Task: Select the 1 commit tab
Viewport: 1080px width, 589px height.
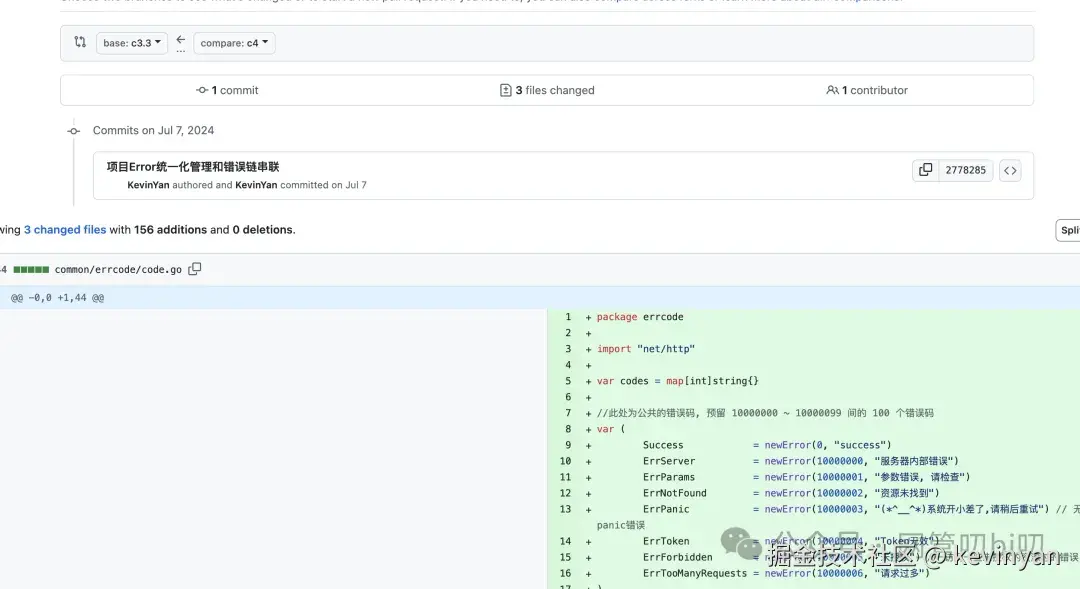Action: (x=227, y=90)
